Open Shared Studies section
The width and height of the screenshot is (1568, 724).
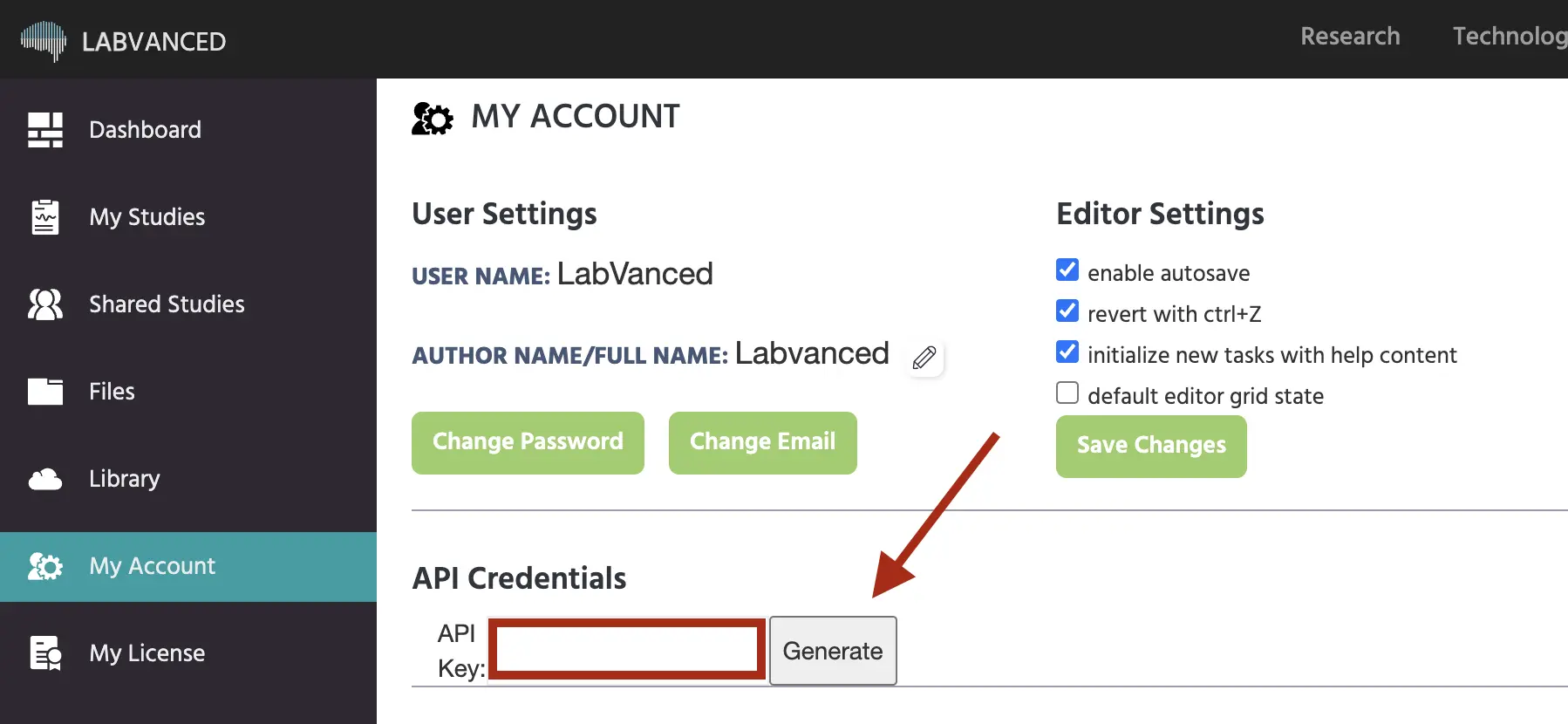pyautogui.click(x=188, y=304)
